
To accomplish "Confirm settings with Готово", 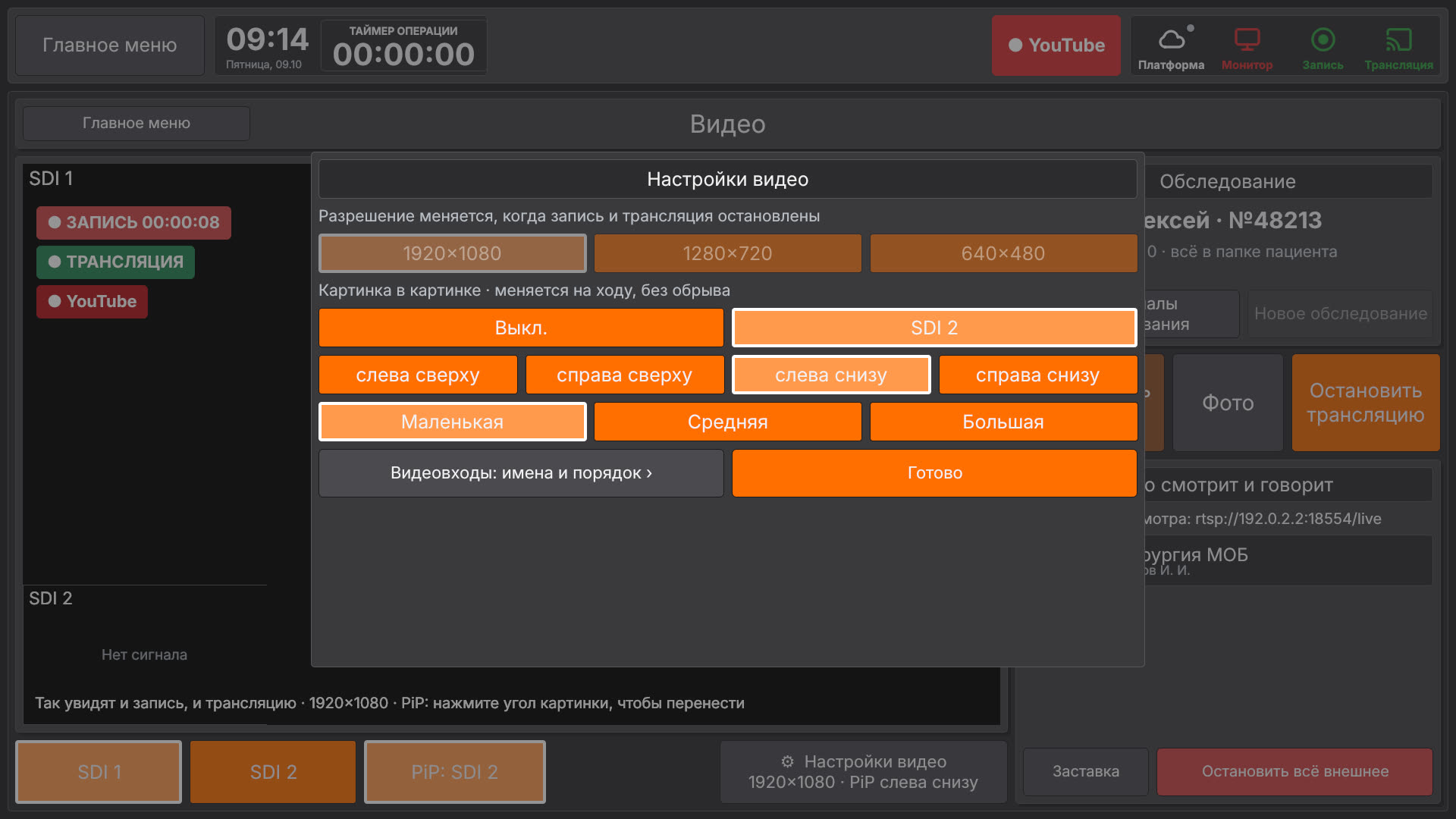I will (x=934, y=473).
